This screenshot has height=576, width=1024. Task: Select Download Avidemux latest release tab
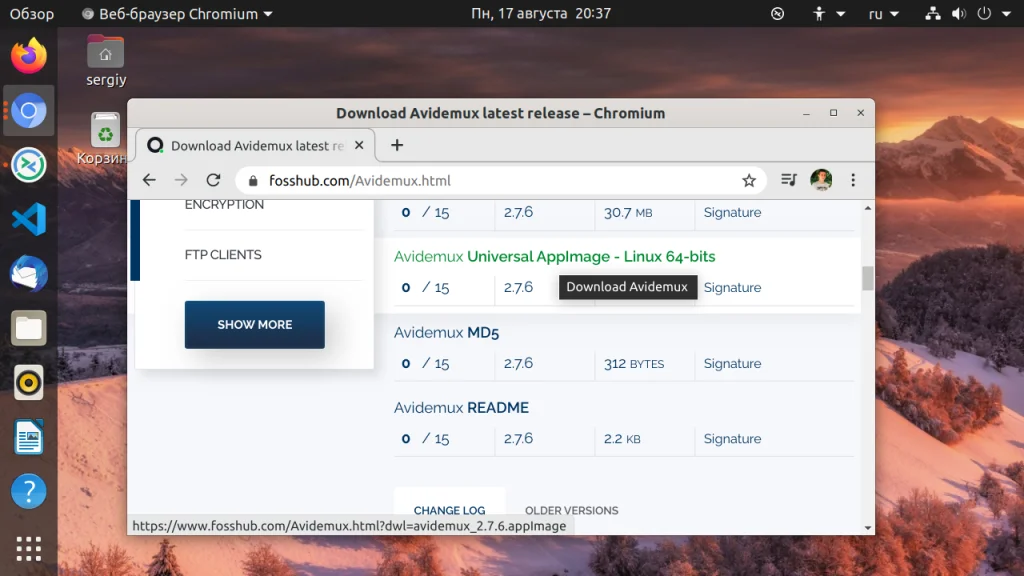[255, 146]
